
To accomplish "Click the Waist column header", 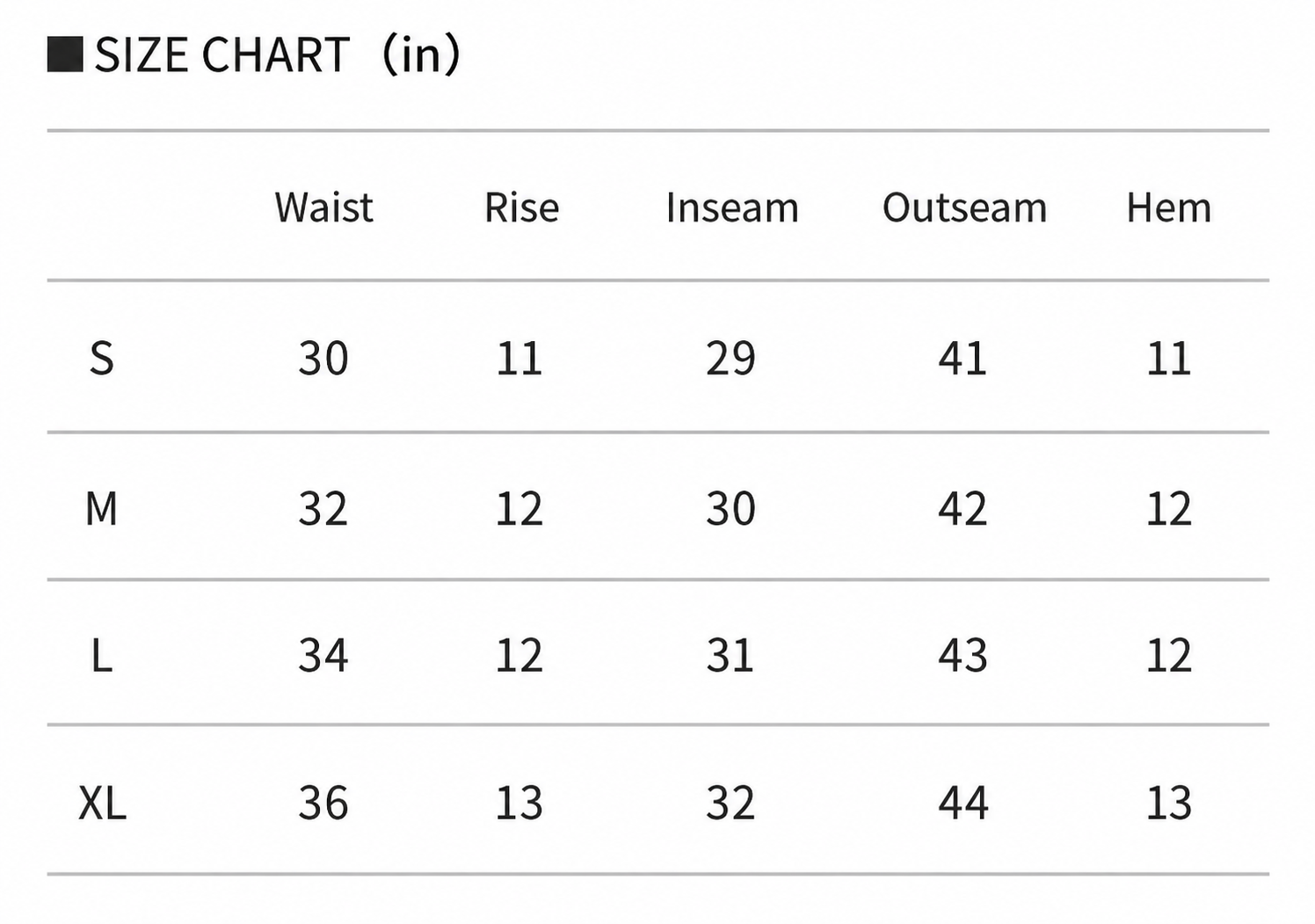I will (323, 207).
